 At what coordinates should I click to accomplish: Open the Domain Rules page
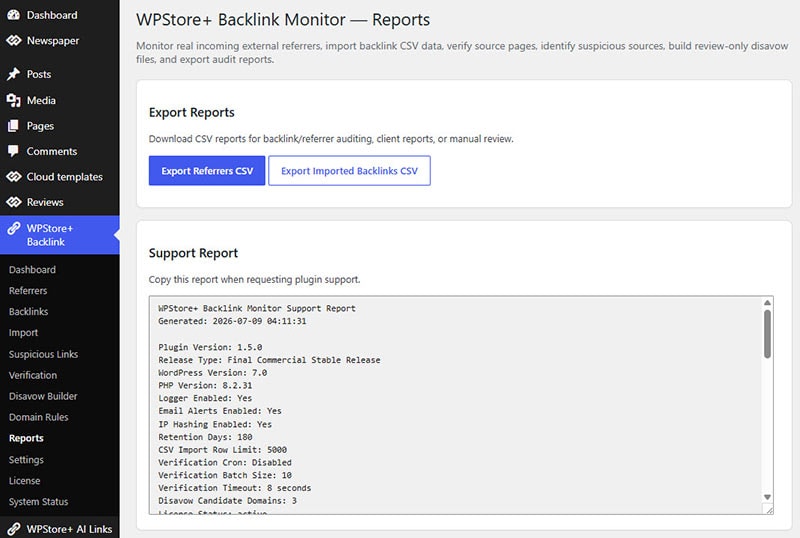point(39,417)
